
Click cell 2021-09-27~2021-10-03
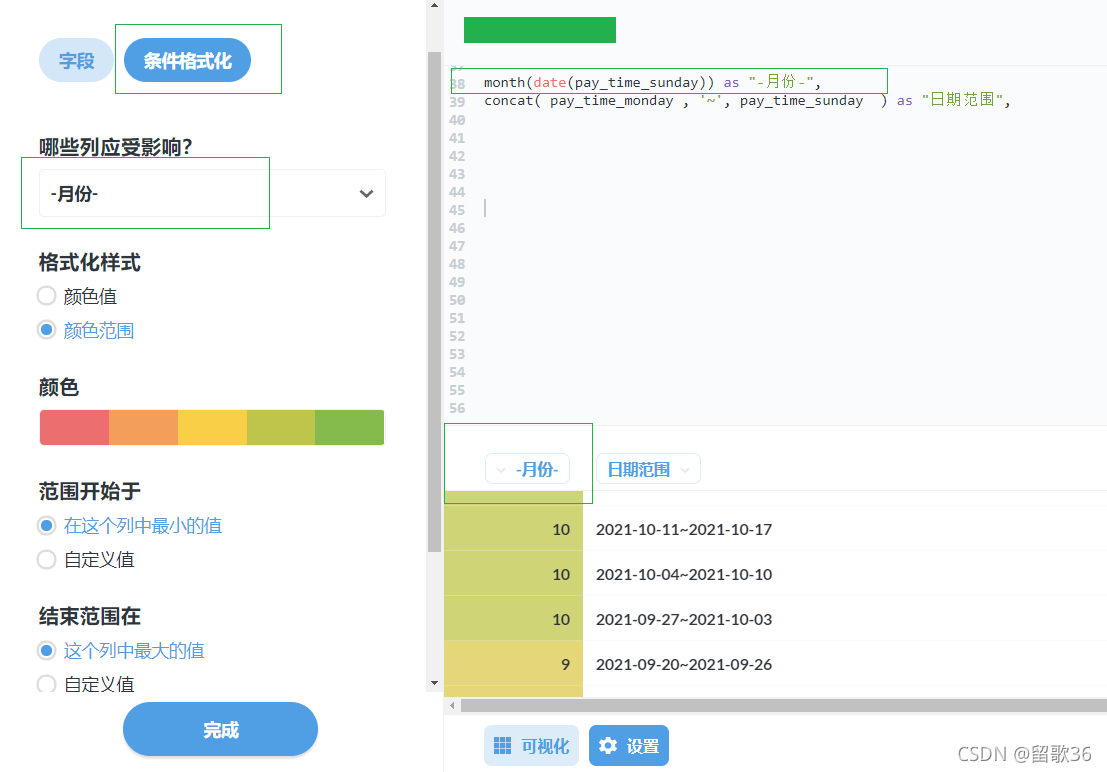tap(683, 619)
